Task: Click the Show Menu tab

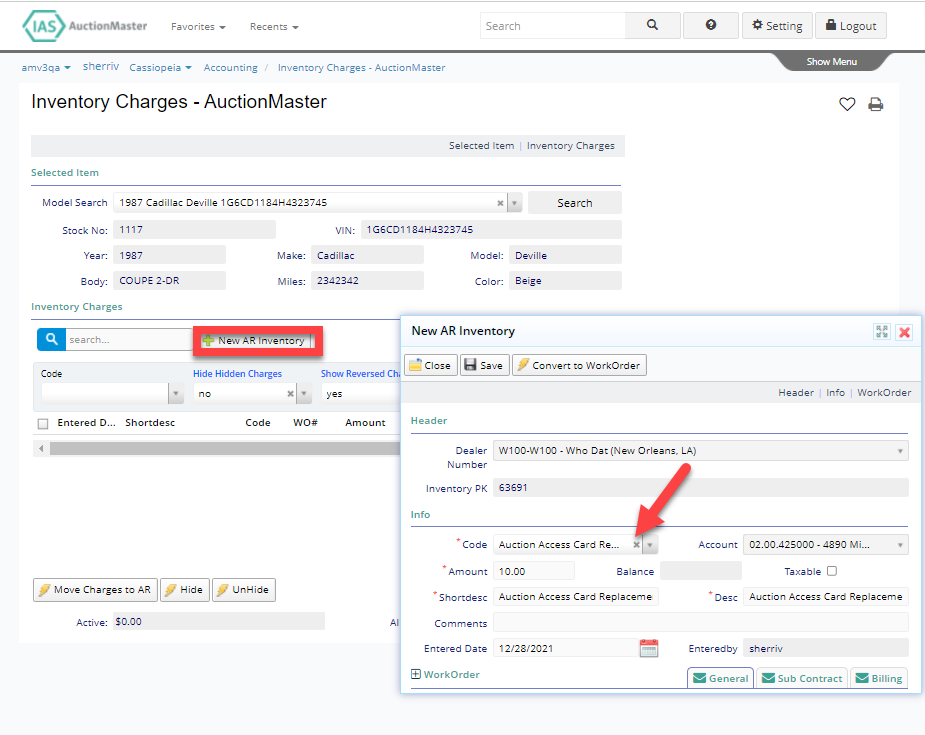Action: point(831,61)
